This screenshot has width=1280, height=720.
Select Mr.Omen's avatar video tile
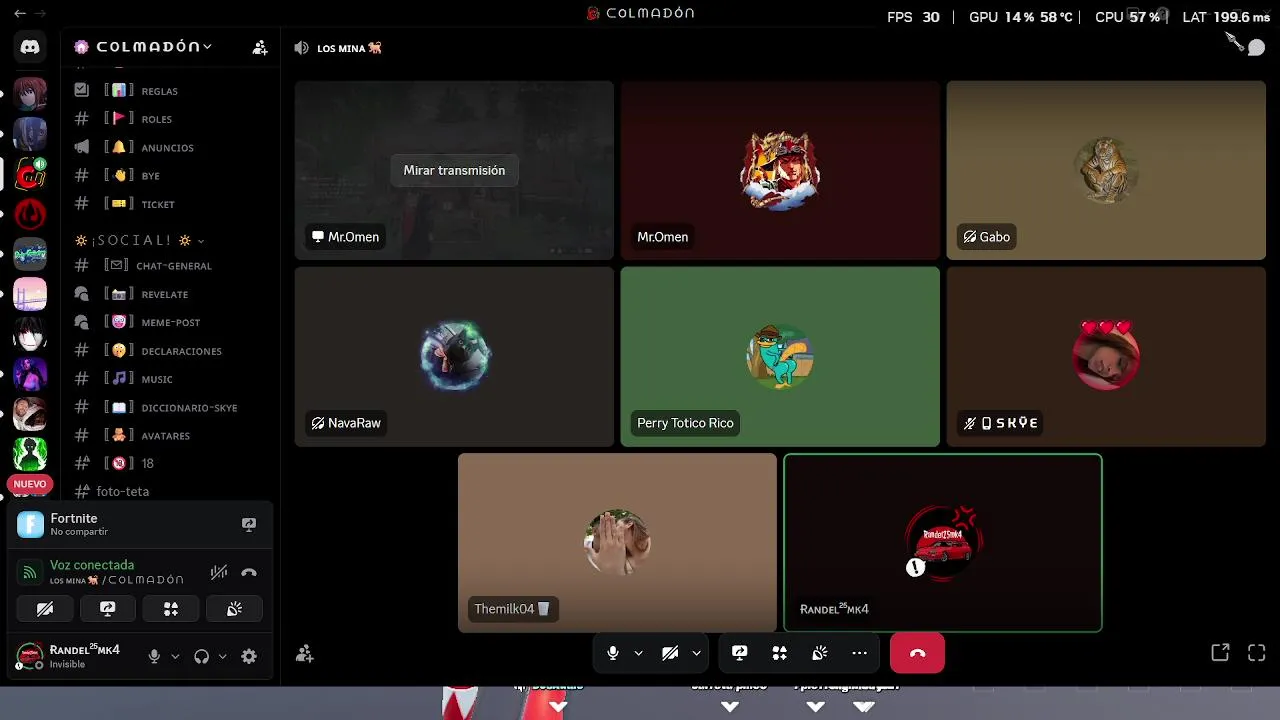coord(780,170)
